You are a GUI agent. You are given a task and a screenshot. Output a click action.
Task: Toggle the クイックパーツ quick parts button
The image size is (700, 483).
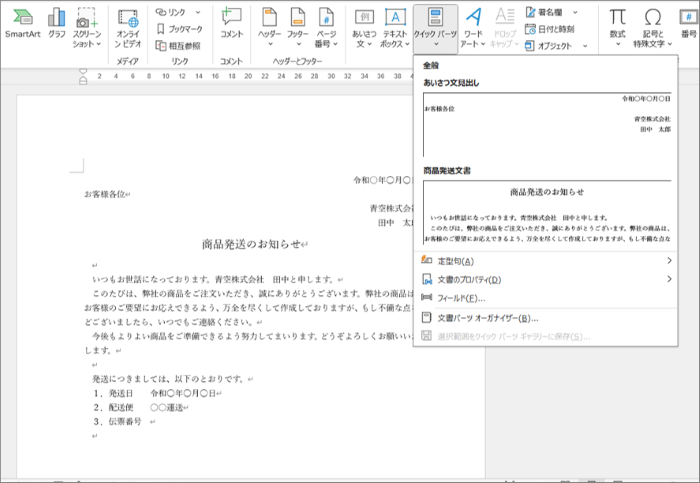(x=435, y=29)
